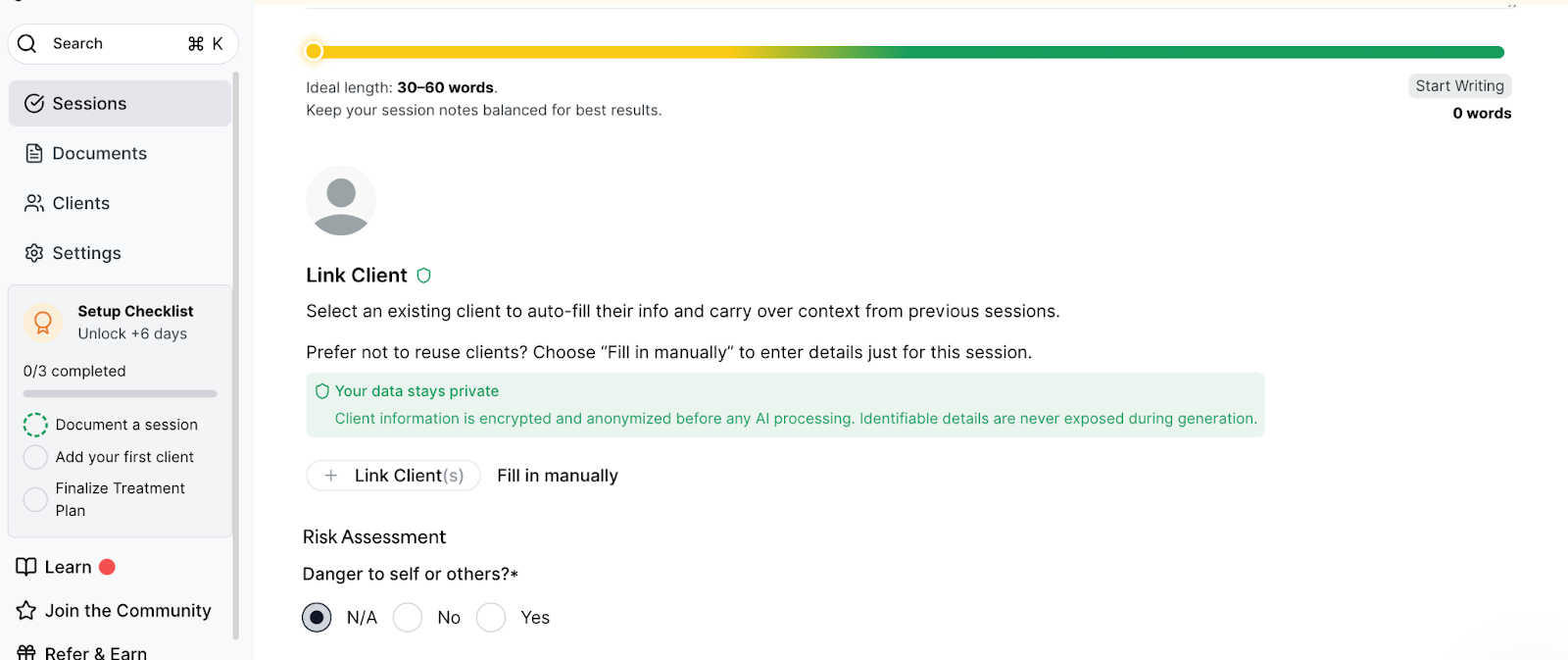Click the shield icon next to Link Client
This screenshot has height=660, width=1568.
424,275
